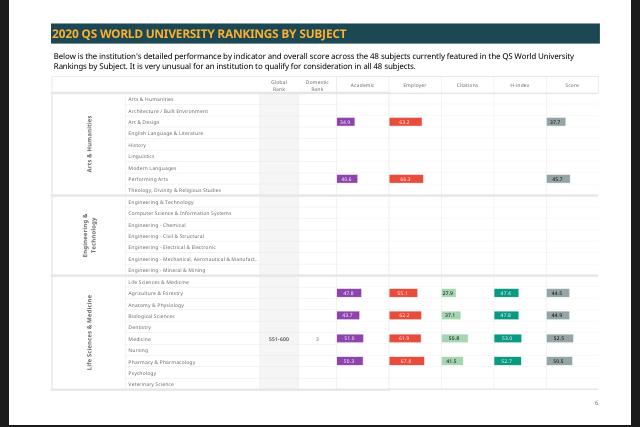The image size is (640, 427).
Task: Click the green H-index bar for Medicine
Action: click(x=508, y=339)
